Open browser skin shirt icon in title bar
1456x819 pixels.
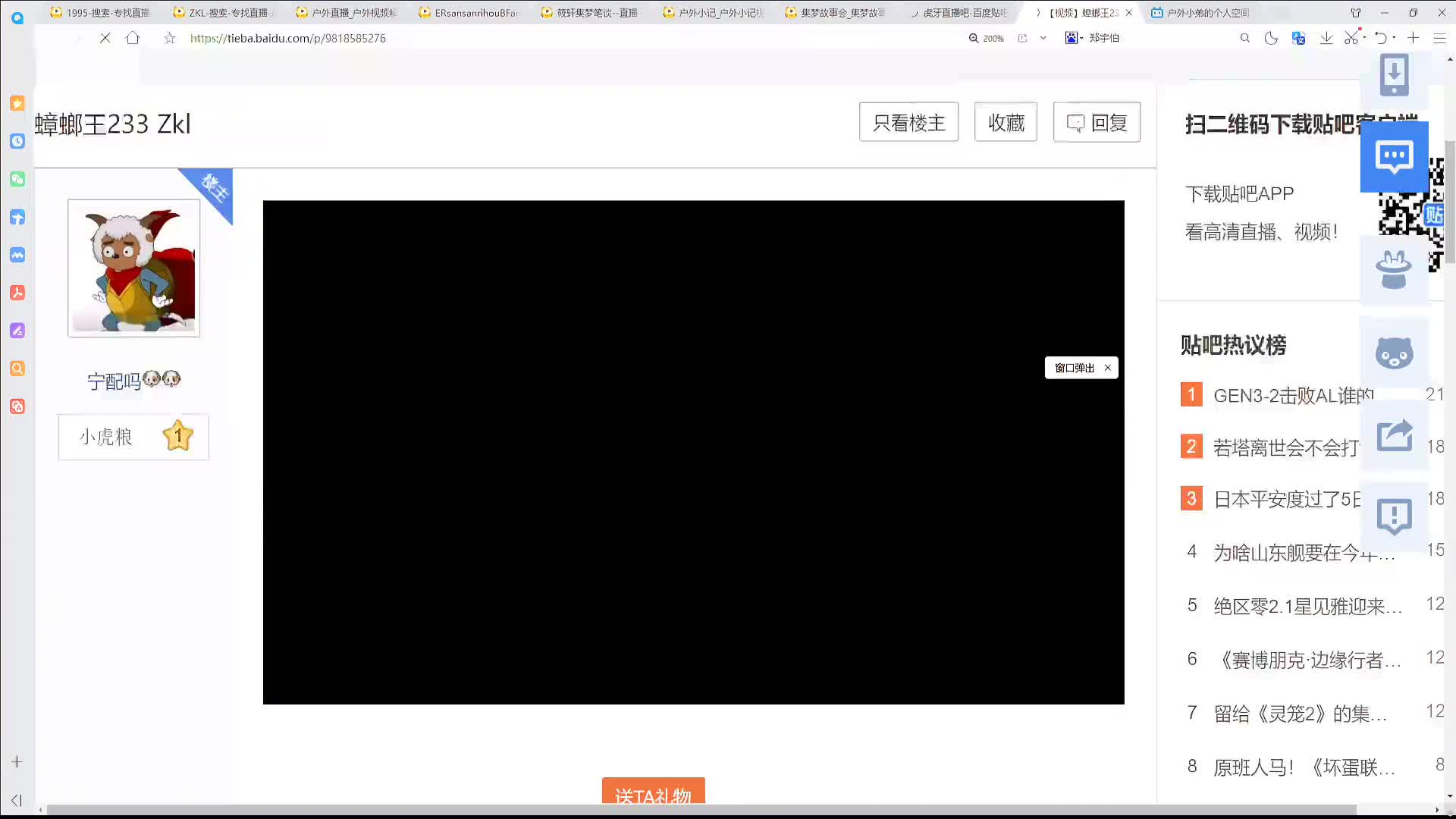[x=1356, y=13]
